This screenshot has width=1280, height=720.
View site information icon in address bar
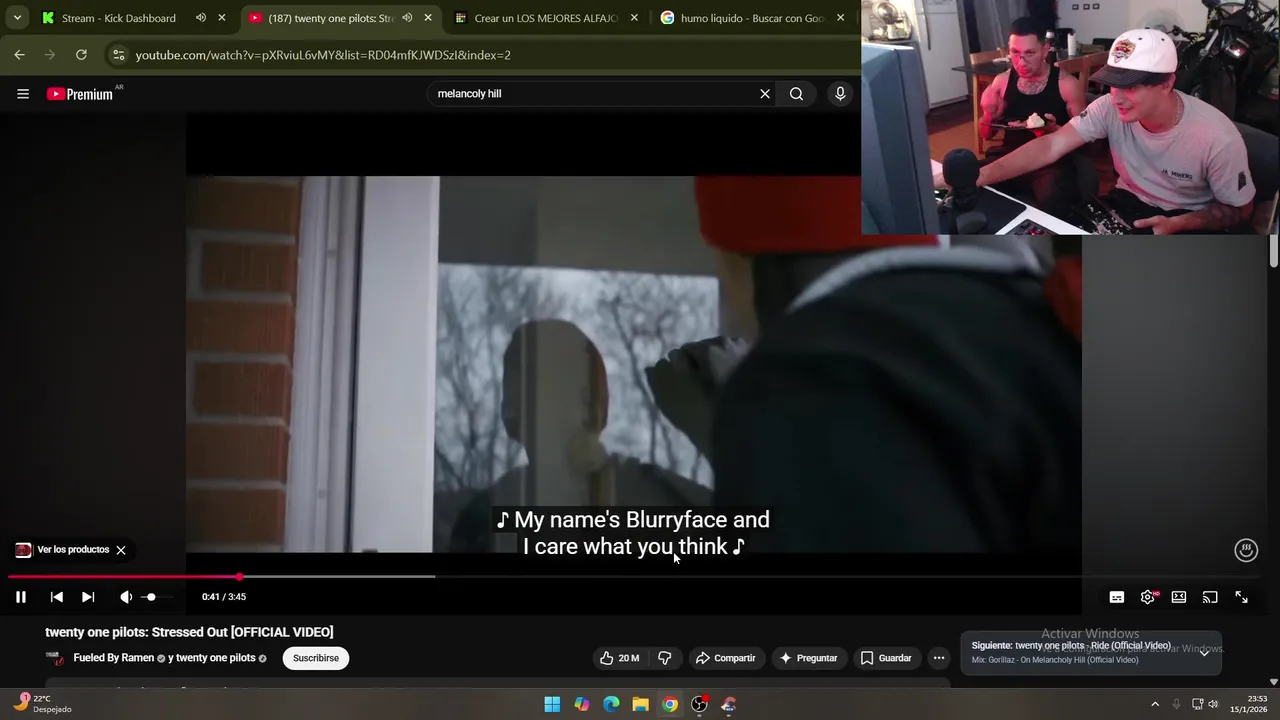118,55
